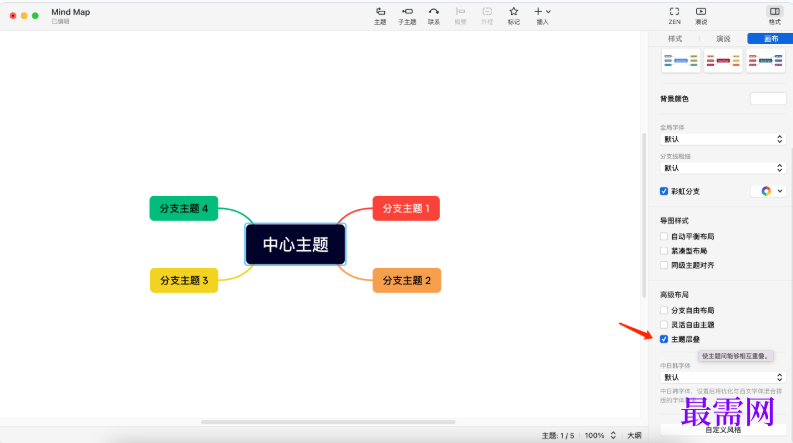Open the 中日韩字体 CJK font dropdown
This screenshot has height=443, width=793.
click(722, 377)
